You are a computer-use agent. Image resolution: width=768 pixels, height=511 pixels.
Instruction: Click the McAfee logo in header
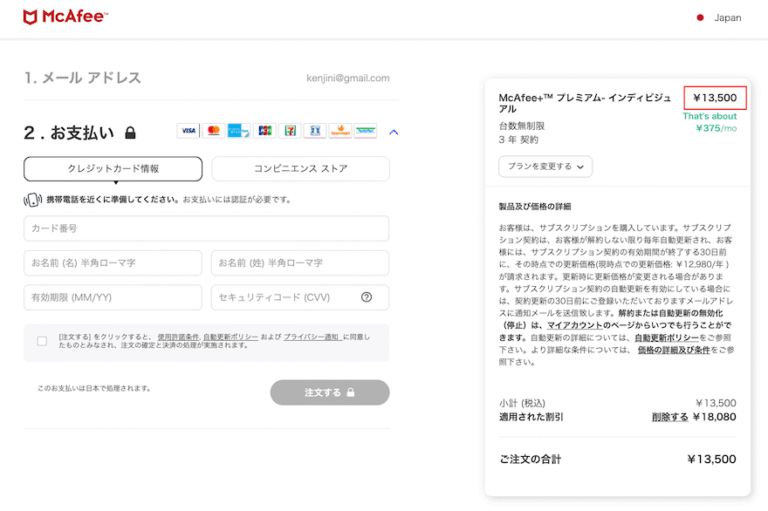(65, 17)
